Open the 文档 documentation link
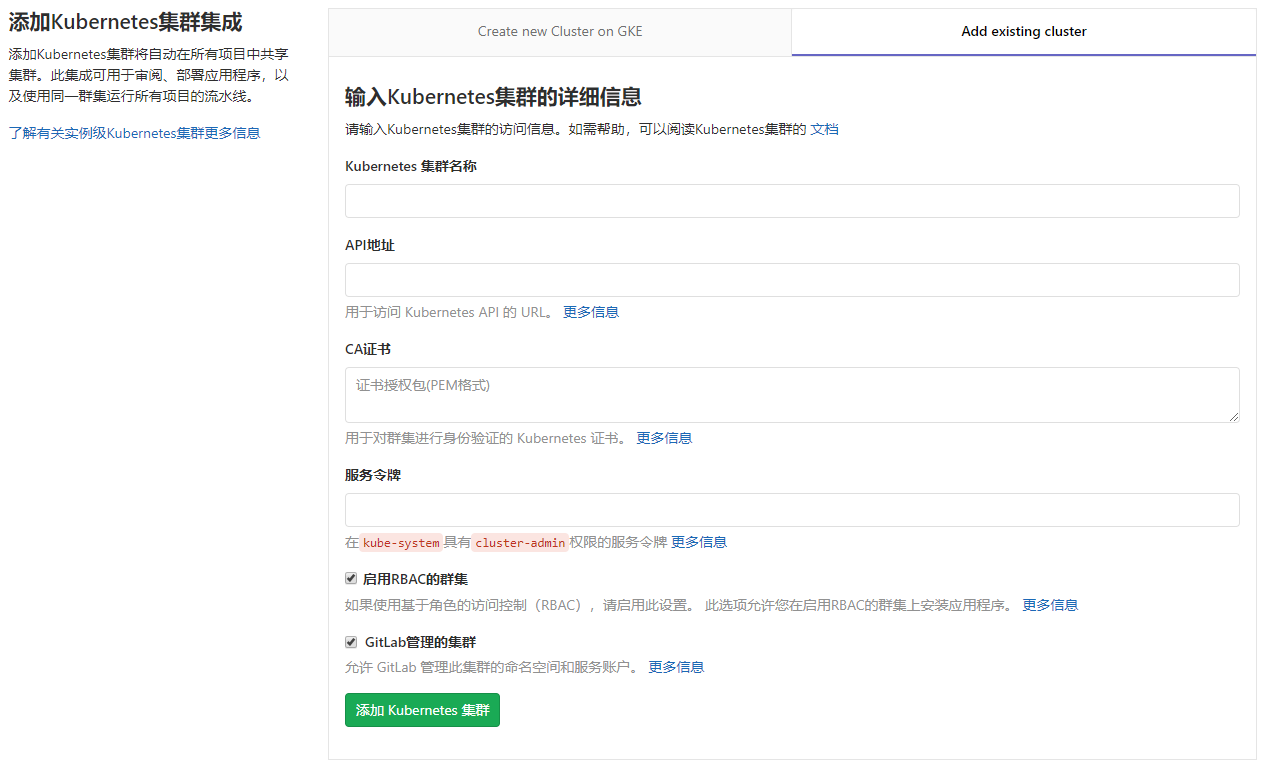1261x761 pixels. pyautogui.click(x=824, y=129)
